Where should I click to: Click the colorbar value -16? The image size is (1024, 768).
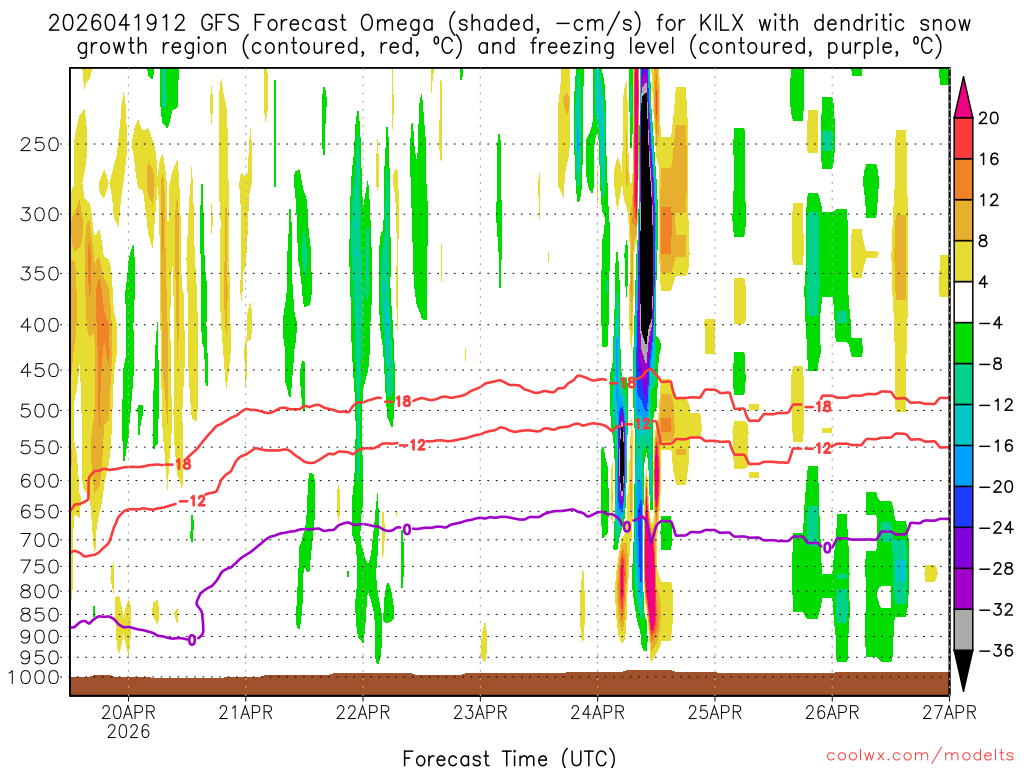(996, 445)
